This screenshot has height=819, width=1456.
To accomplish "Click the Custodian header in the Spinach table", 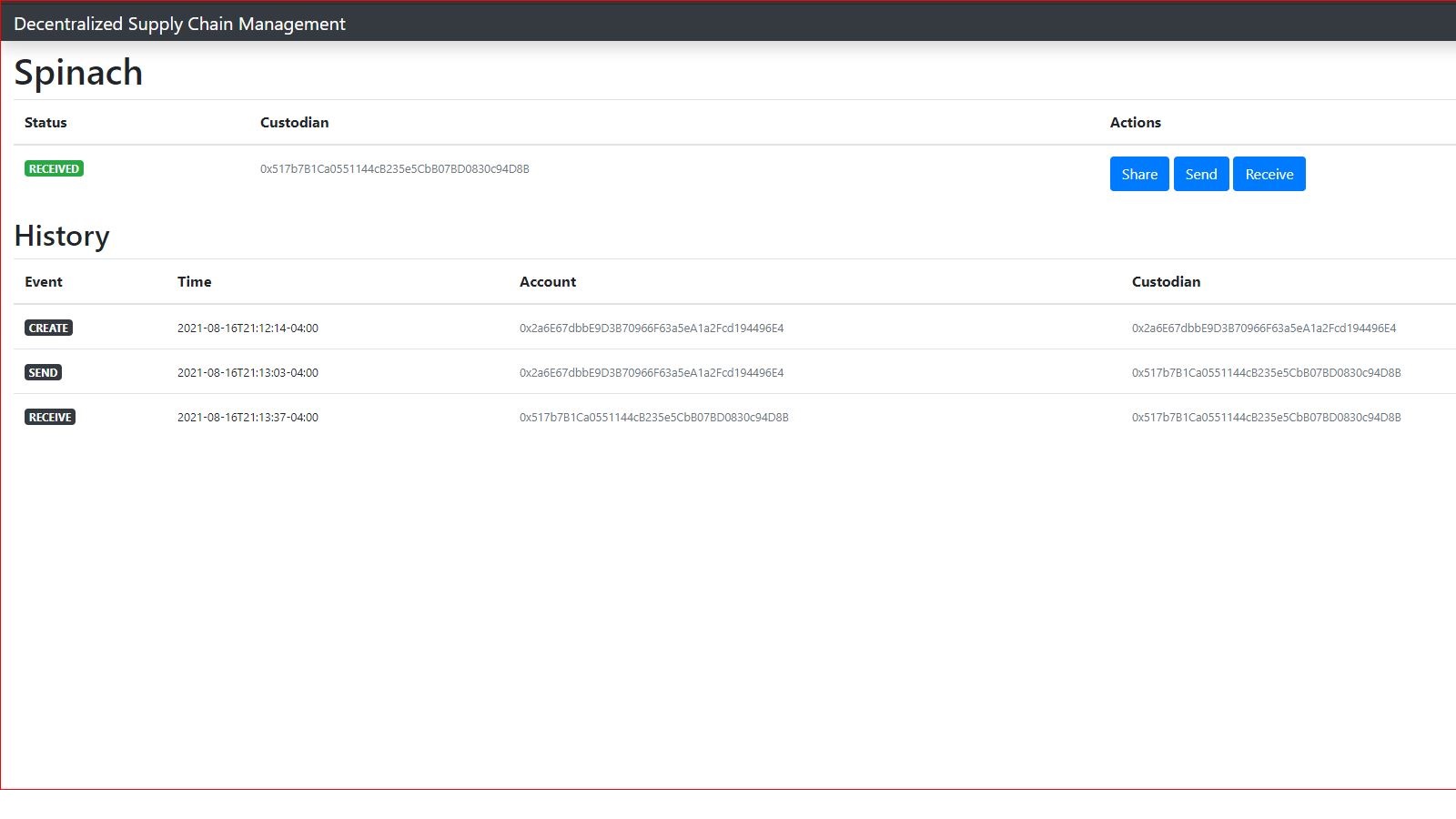I will point(294,122).
